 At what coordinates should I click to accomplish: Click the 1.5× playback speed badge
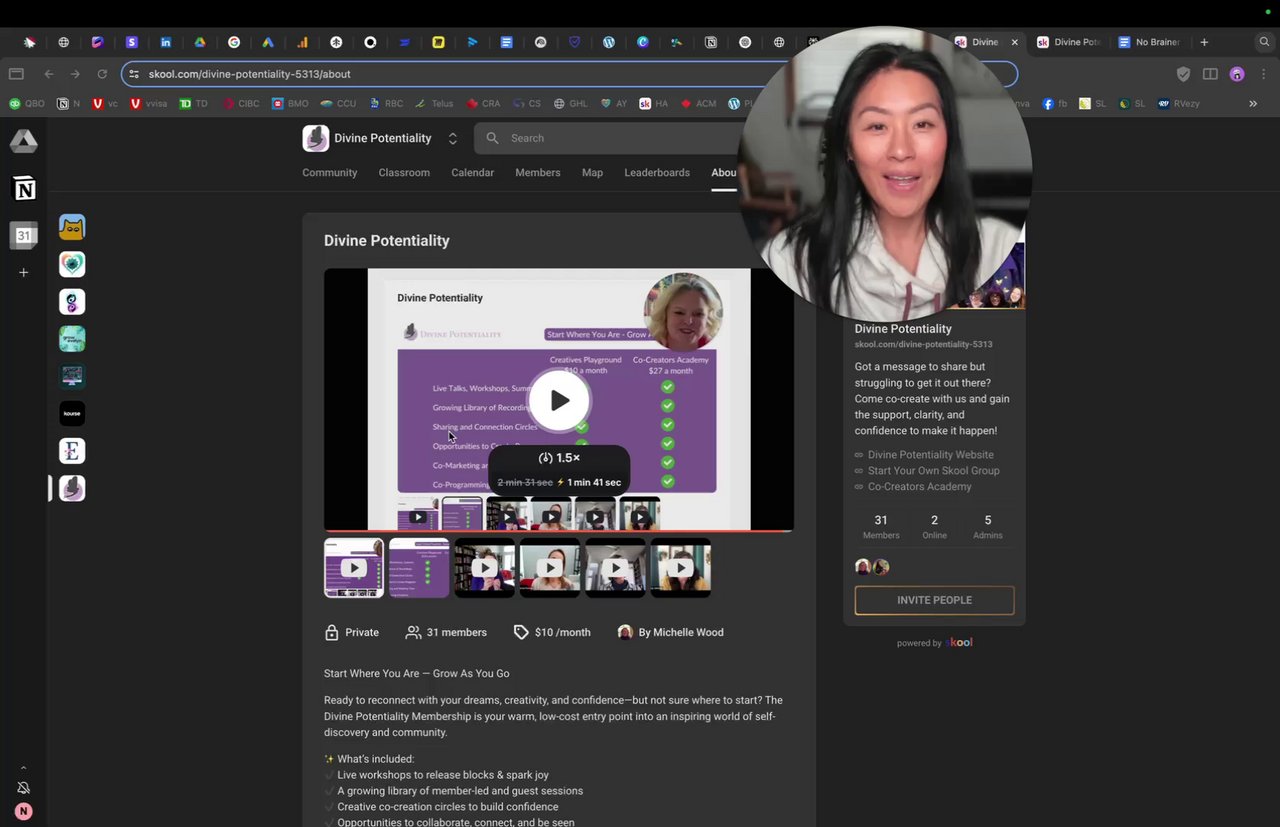[x=559, y=458]
